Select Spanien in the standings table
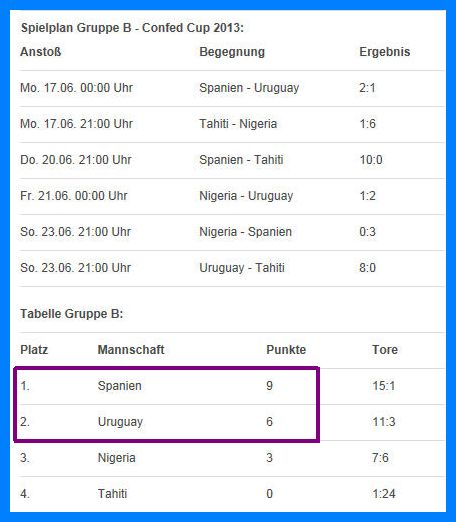The image size is (456, 522). [x=120, y=386]
